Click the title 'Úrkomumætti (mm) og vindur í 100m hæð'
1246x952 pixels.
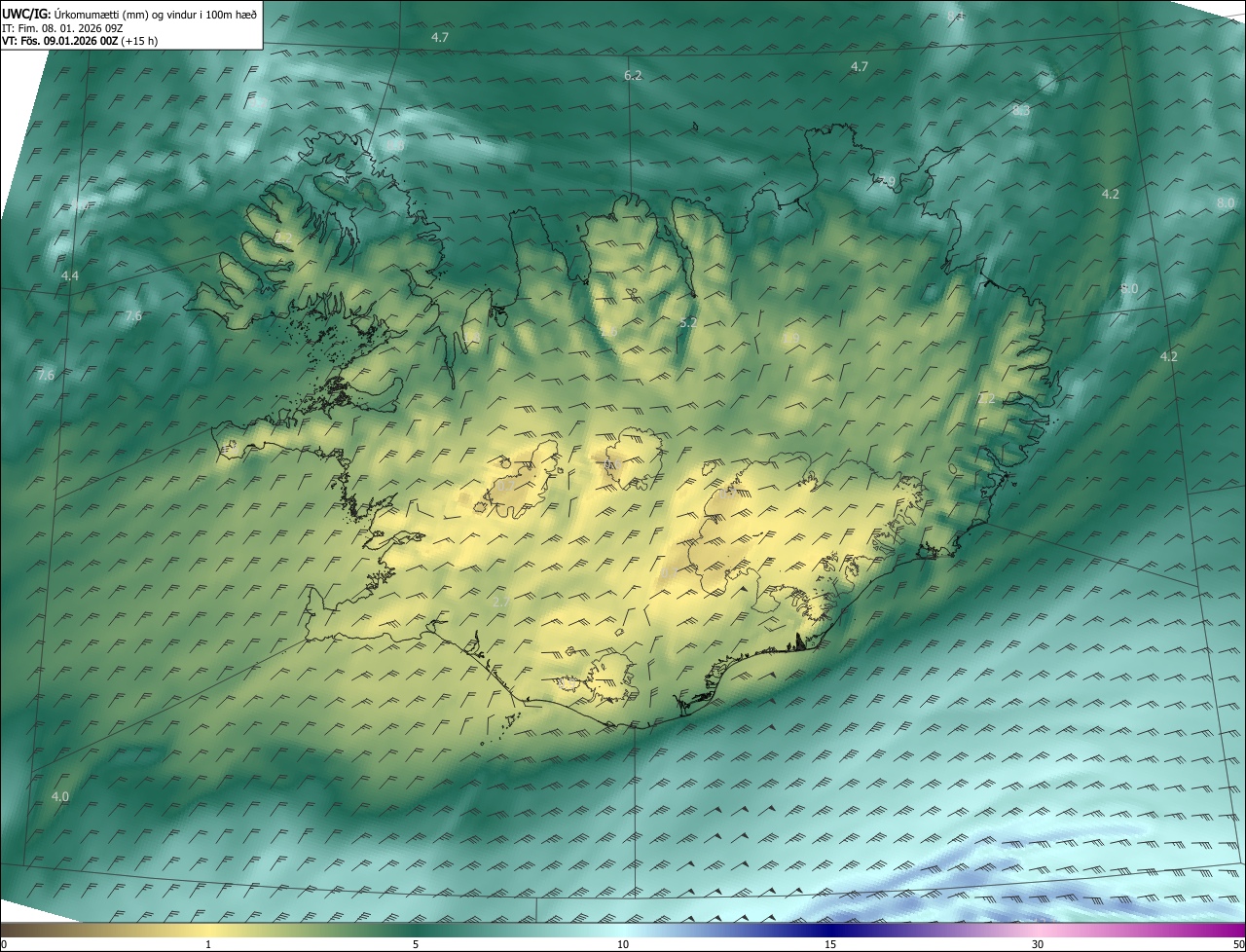(156, 15)
